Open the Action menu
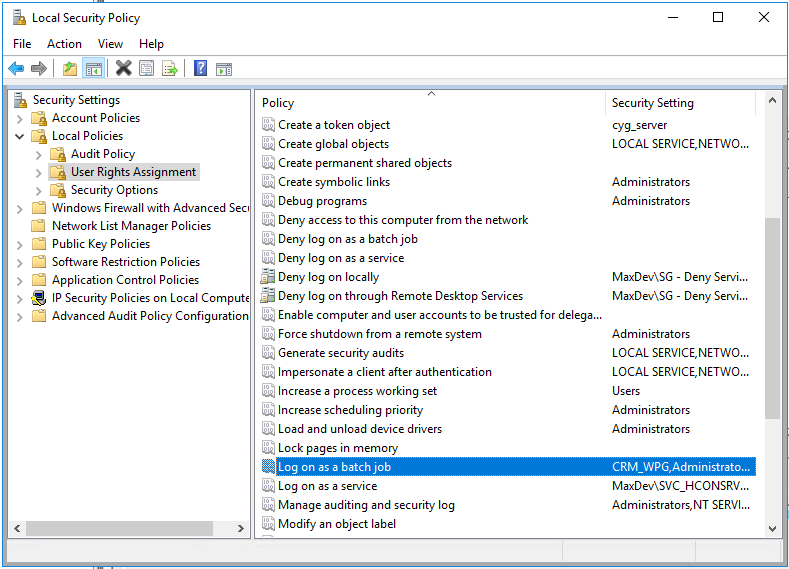Viewport: 789px width, 569px height. click(64, 44)
